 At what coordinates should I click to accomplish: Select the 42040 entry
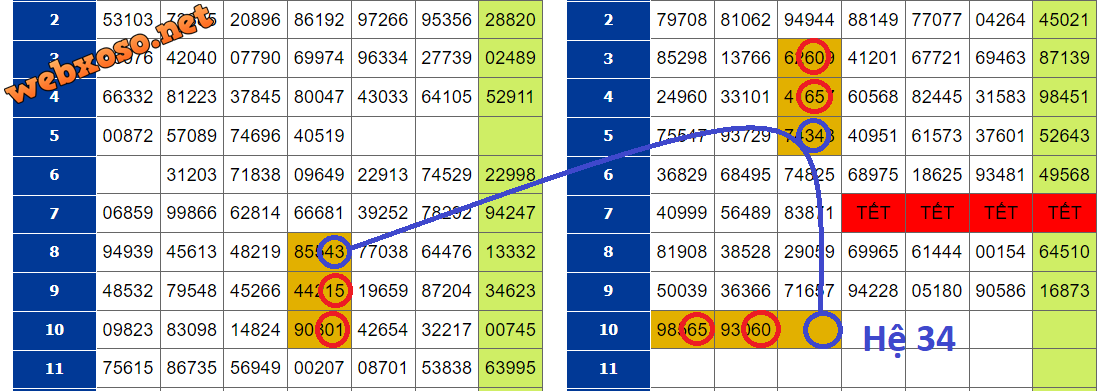coord(192,58)
